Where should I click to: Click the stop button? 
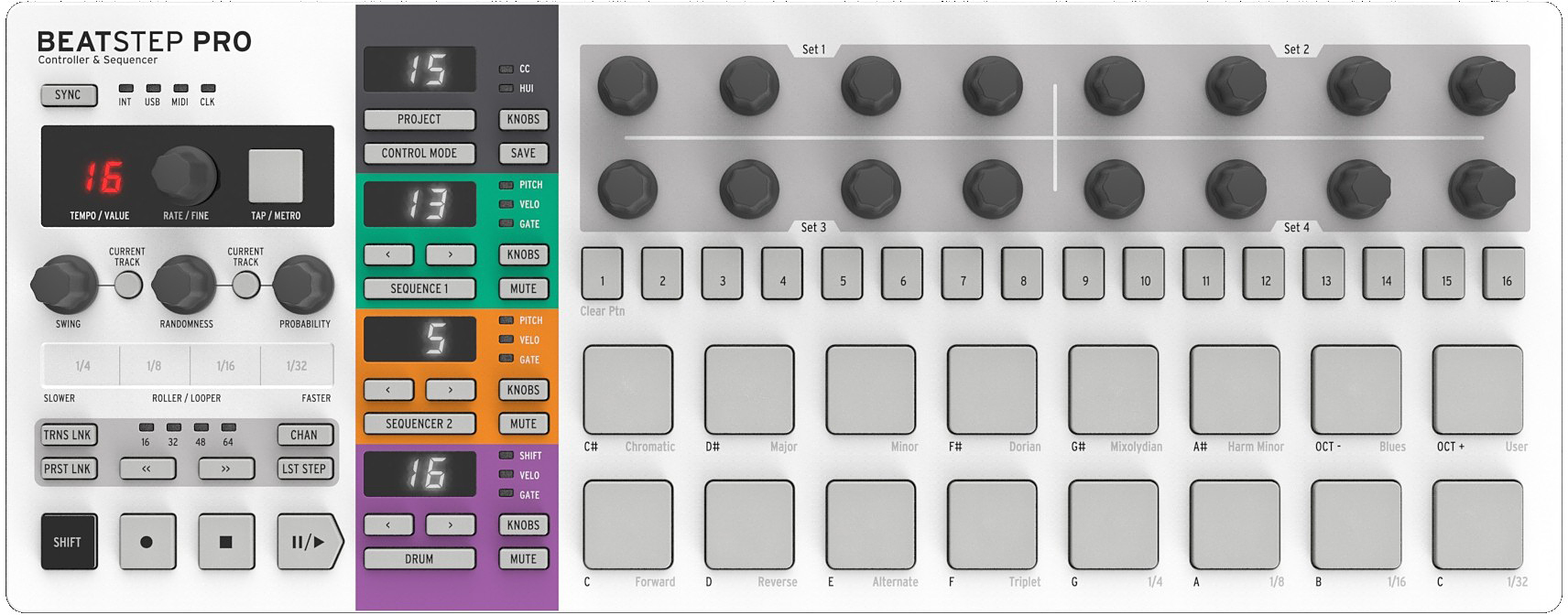pos(226,542)
